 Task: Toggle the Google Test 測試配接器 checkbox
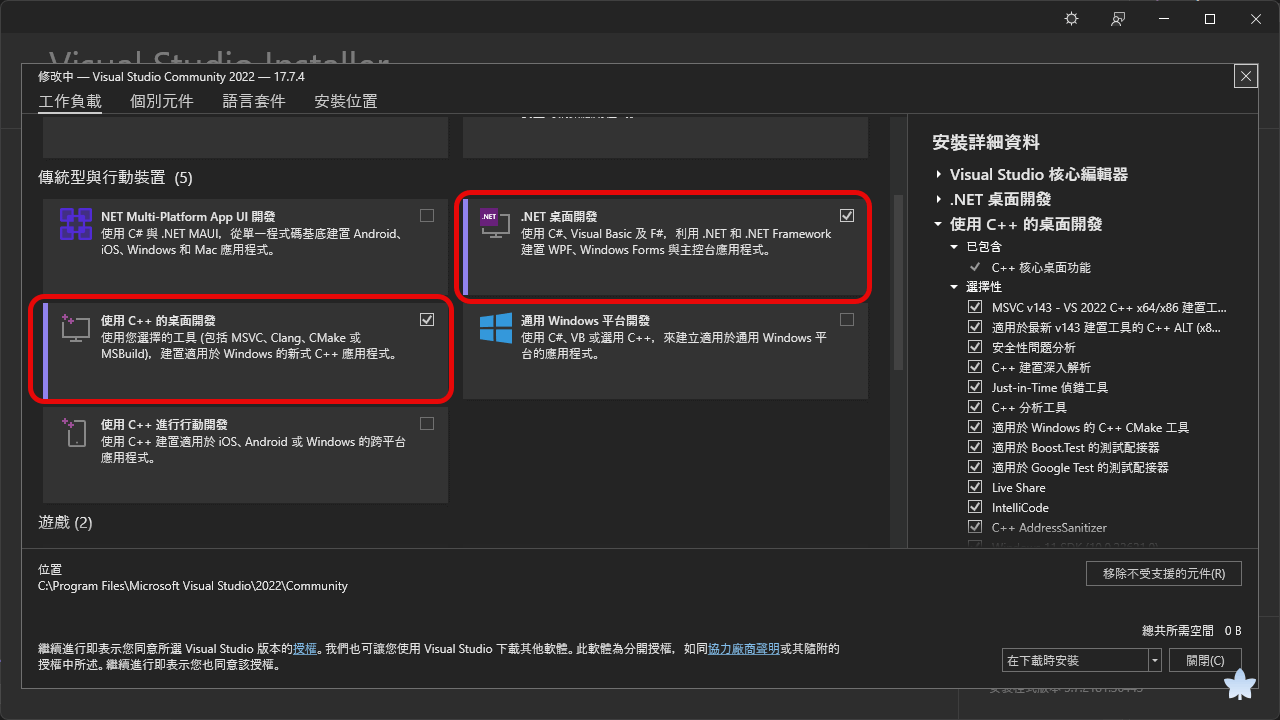tap(975, 467)
